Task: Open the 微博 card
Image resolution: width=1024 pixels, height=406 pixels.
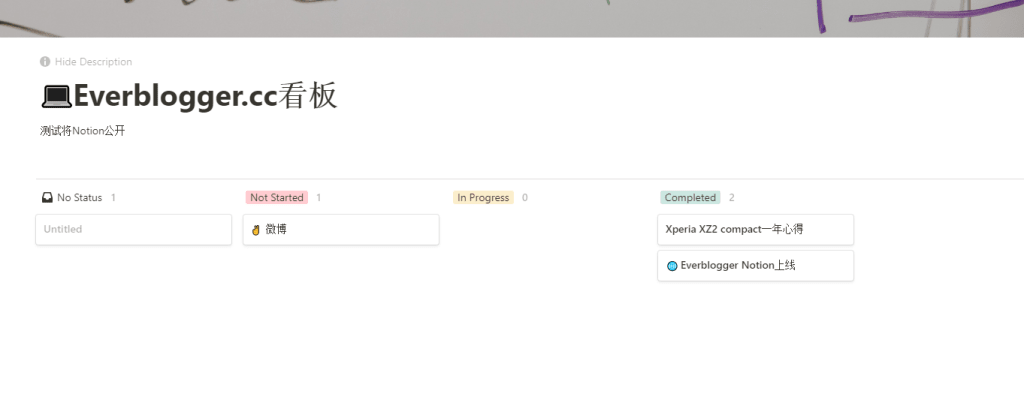Action: pyautogui.click(x=341, y=230)
